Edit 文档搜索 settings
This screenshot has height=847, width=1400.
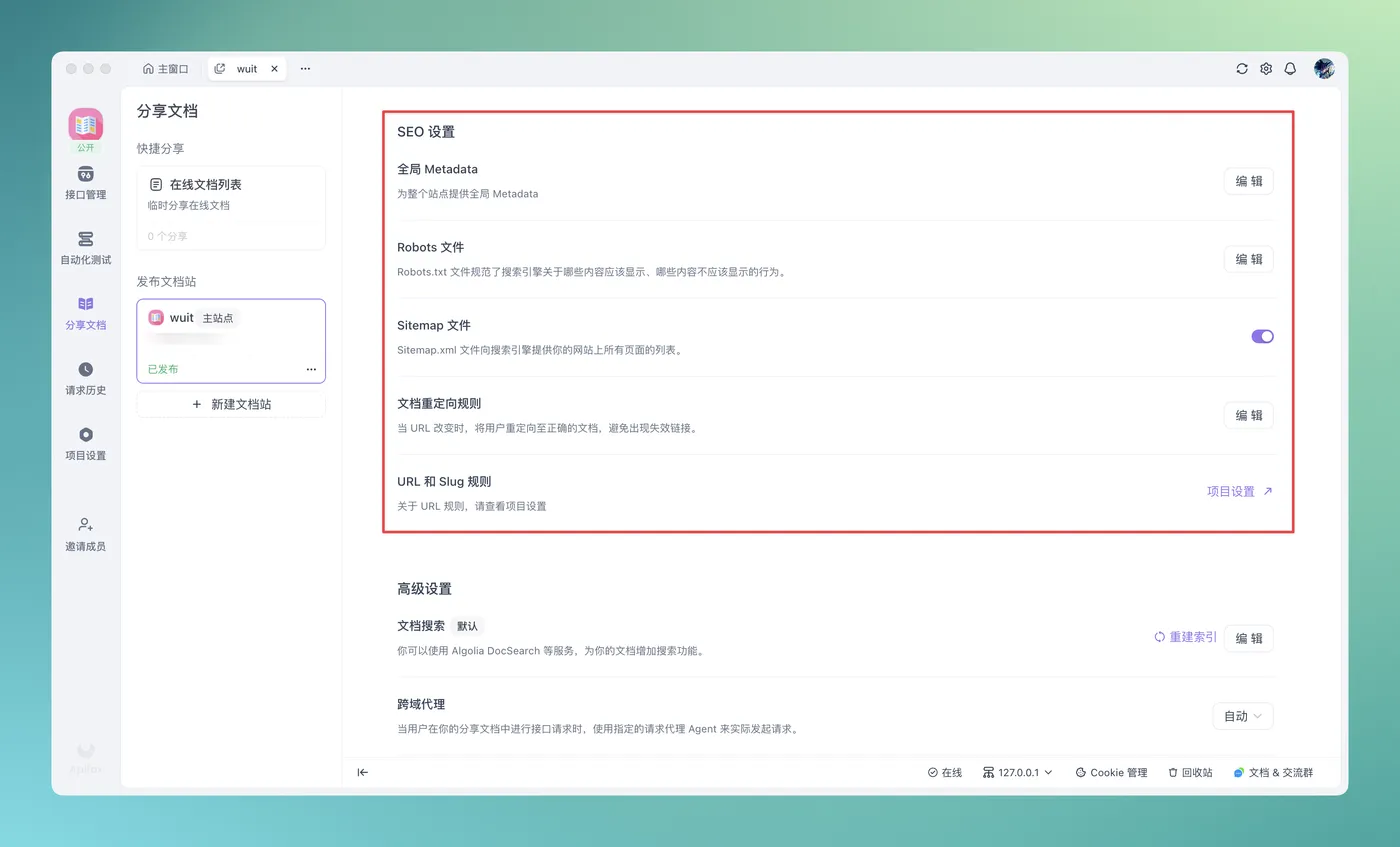coord(1249,638)
